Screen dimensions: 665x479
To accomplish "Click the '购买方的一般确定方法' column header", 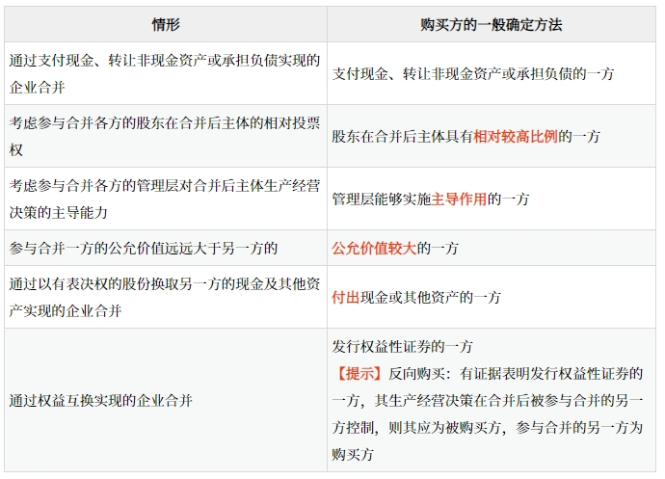I will (491, 24).
